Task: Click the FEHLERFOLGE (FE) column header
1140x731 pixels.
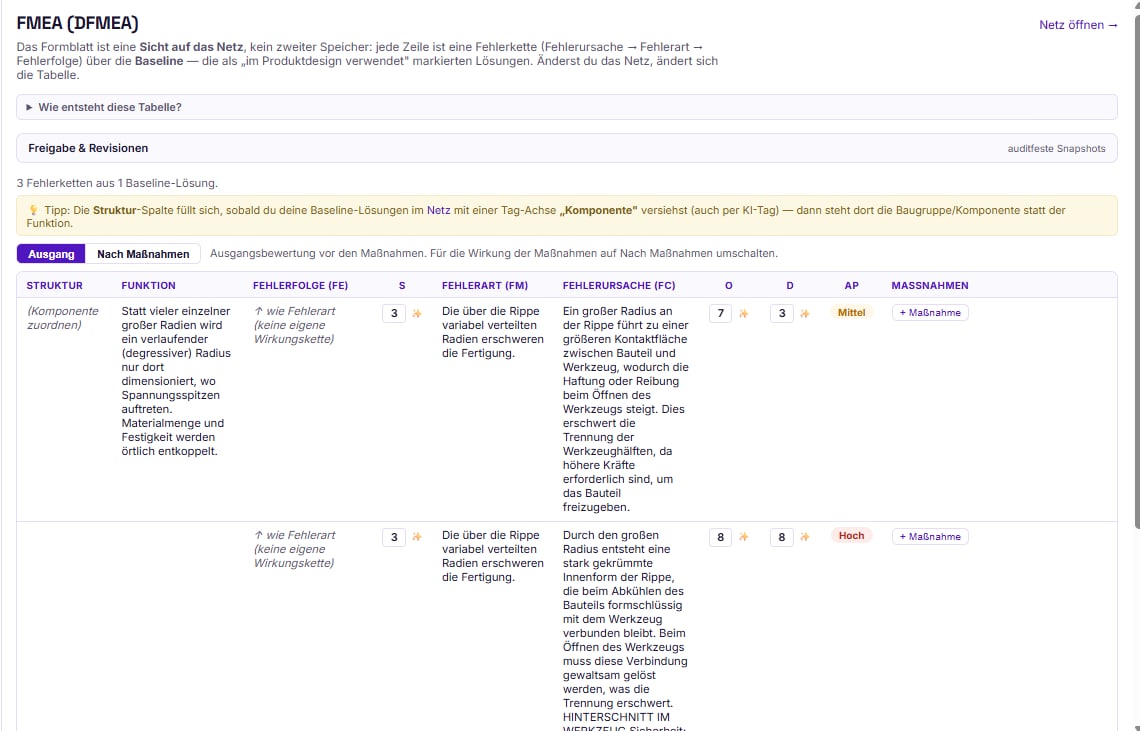Action: [300, 286]
